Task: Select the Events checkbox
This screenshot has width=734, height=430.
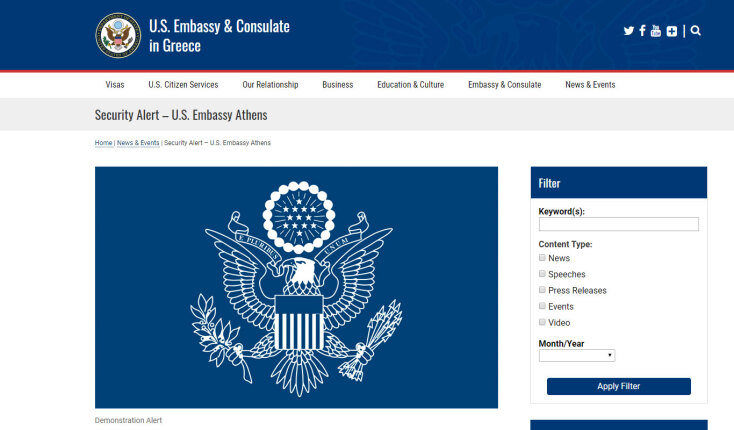Action: click(543, 306)
